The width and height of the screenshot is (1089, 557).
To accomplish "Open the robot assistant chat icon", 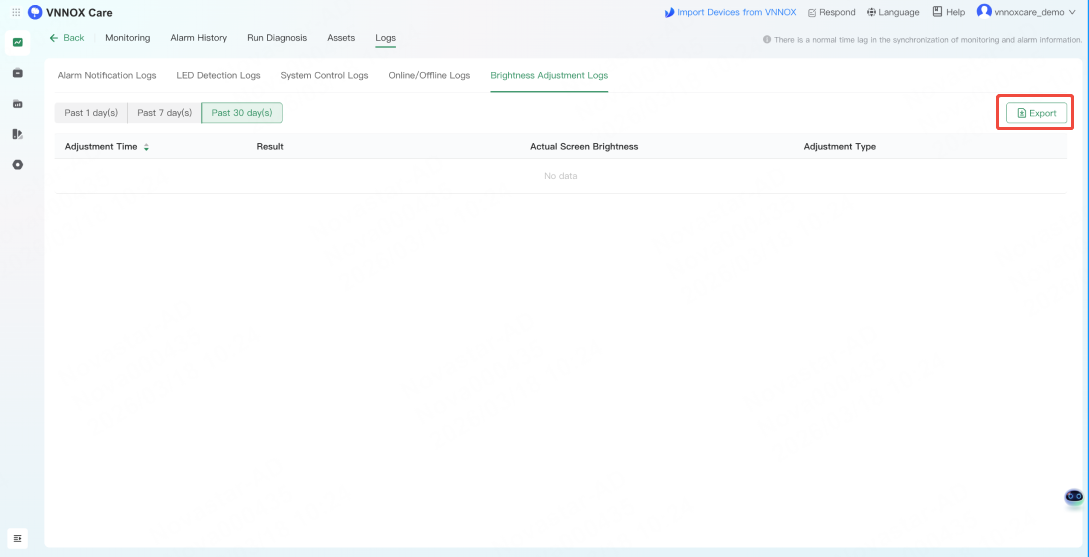I will [x=1073, y=496].
